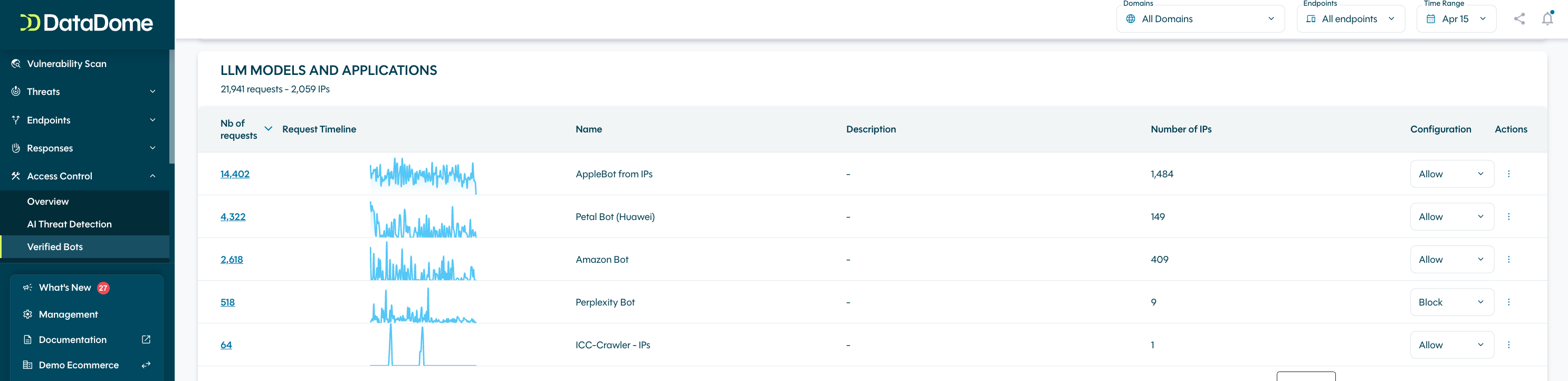This screenshot has width=1568, height=381.
Task: Click the Amazon Bot name
Action: pos(602,259)
